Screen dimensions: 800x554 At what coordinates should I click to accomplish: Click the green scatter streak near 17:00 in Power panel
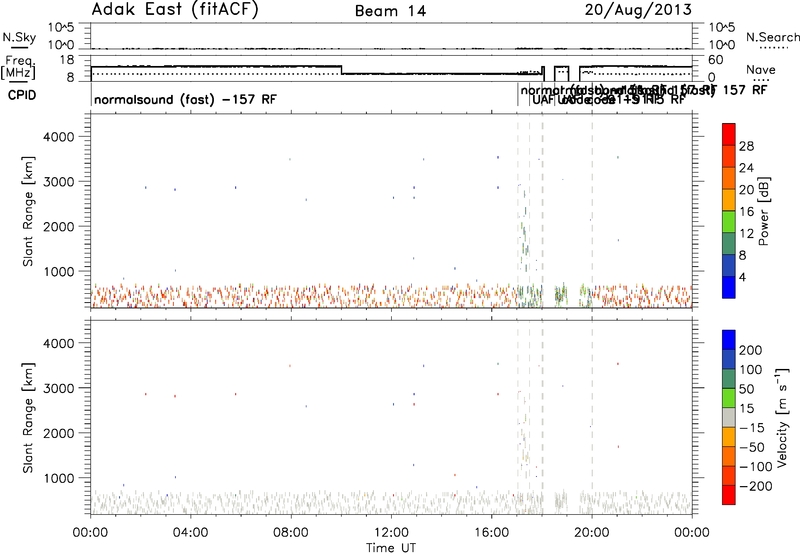(x=524, y=230)
